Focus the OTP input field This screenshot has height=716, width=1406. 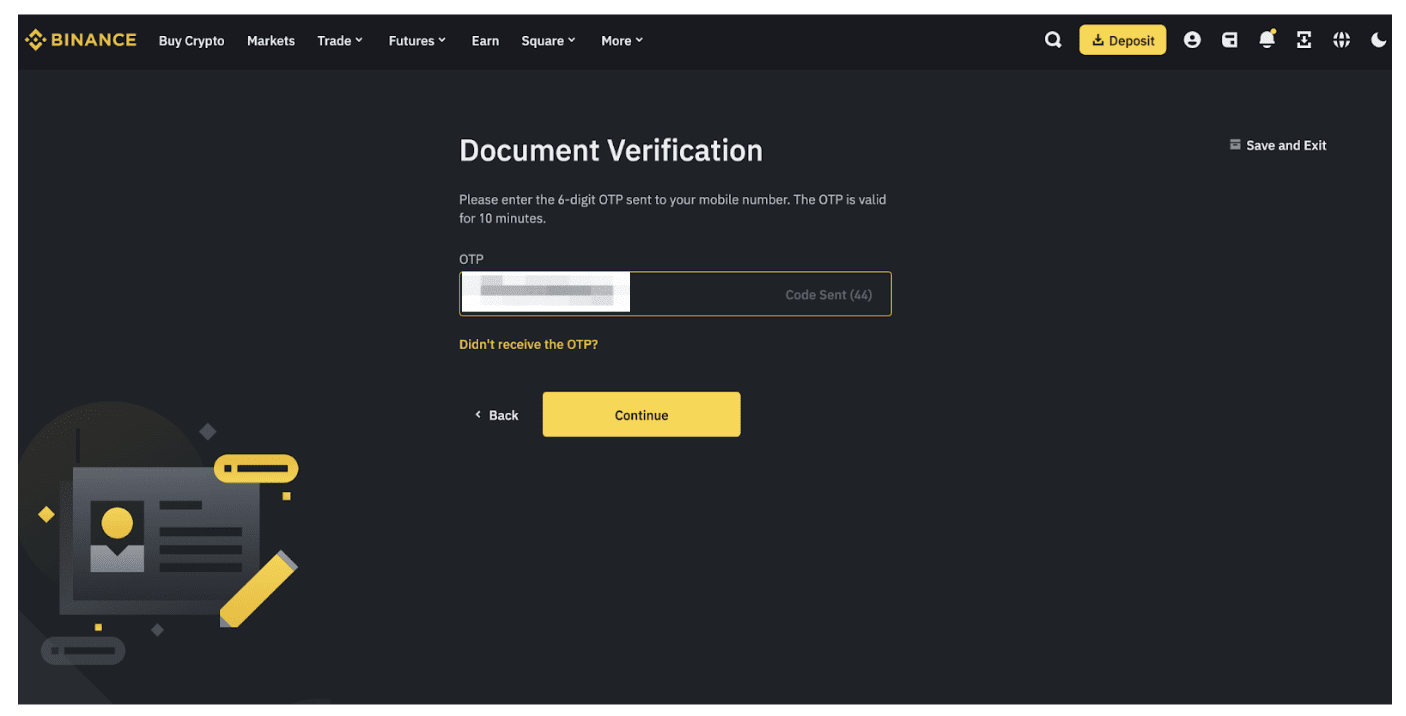700,294
